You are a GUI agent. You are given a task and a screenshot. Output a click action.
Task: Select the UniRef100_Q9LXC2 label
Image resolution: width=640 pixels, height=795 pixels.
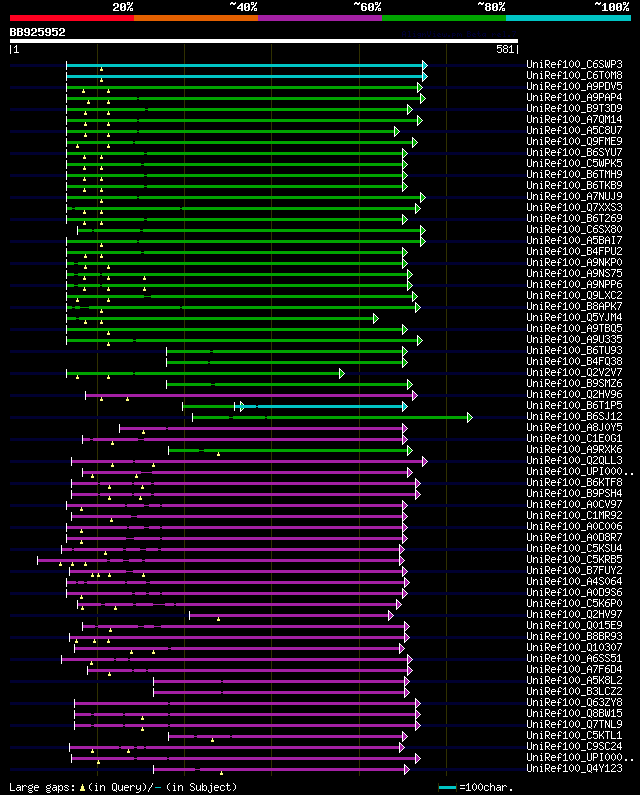coord(574,295)
